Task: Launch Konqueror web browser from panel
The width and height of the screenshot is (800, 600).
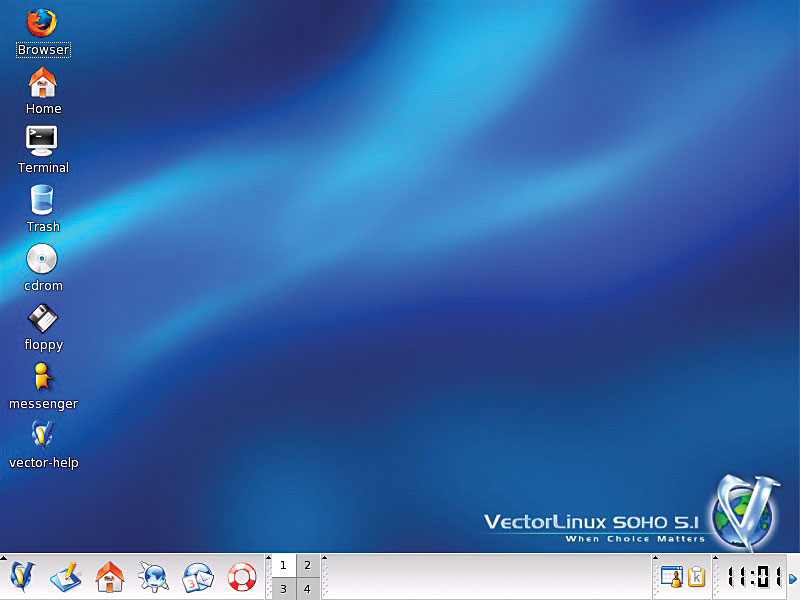Action: [153, 577]
